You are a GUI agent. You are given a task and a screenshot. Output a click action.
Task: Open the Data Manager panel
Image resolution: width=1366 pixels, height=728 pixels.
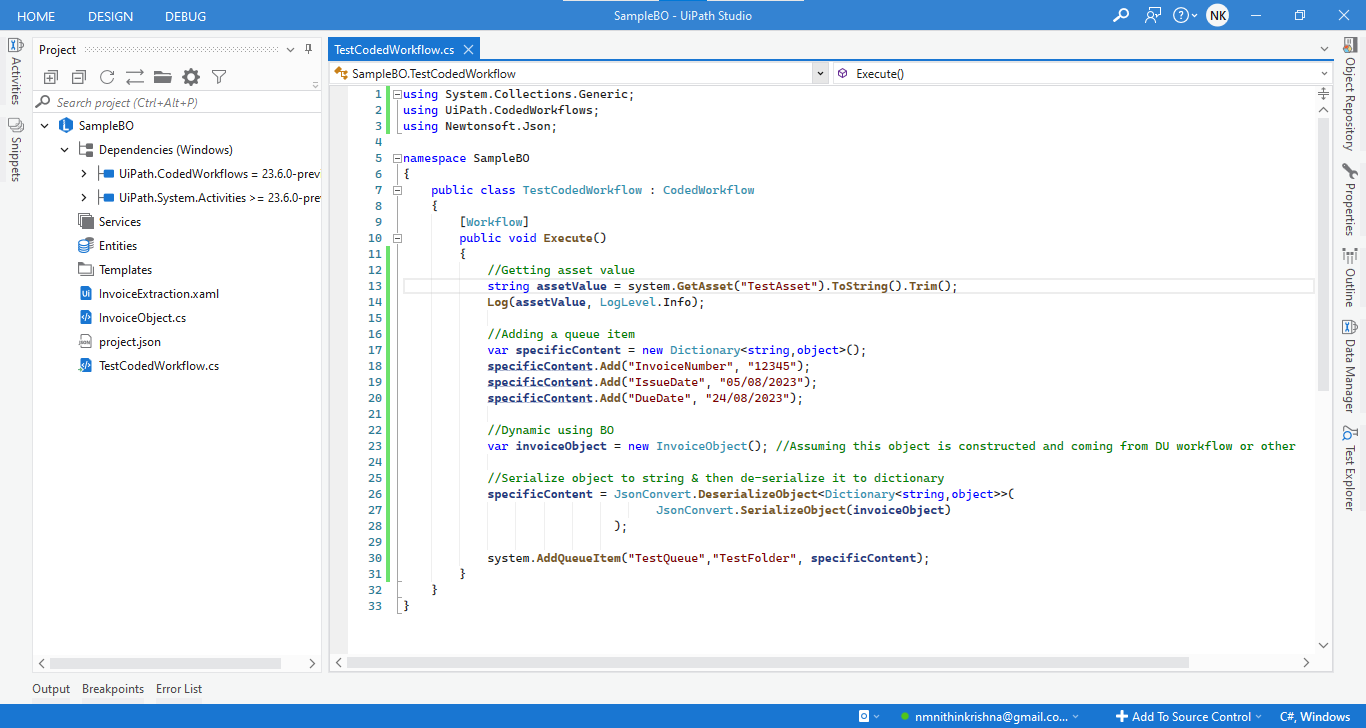[x=1349, y=366]
